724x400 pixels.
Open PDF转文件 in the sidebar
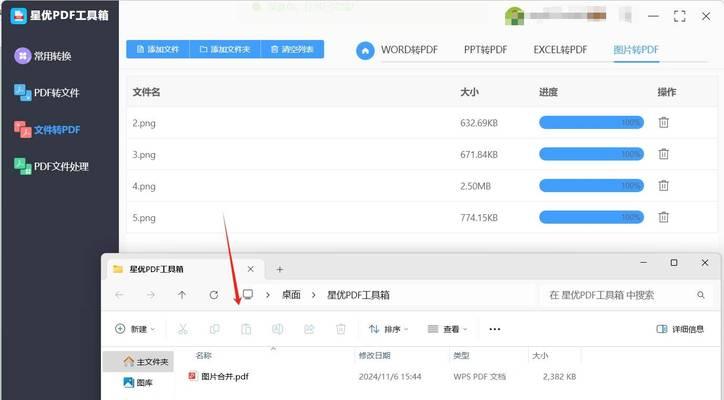click(47, 92)
